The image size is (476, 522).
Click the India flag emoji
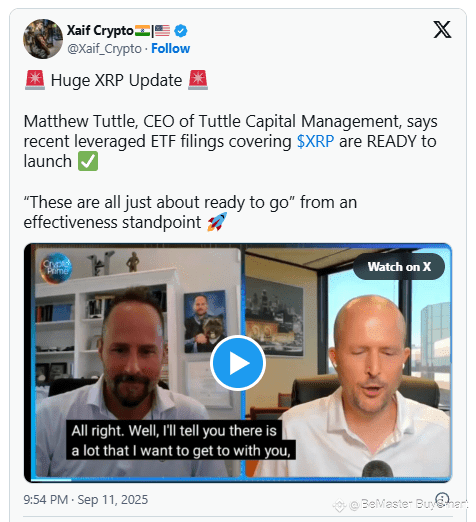coord(142,31)
